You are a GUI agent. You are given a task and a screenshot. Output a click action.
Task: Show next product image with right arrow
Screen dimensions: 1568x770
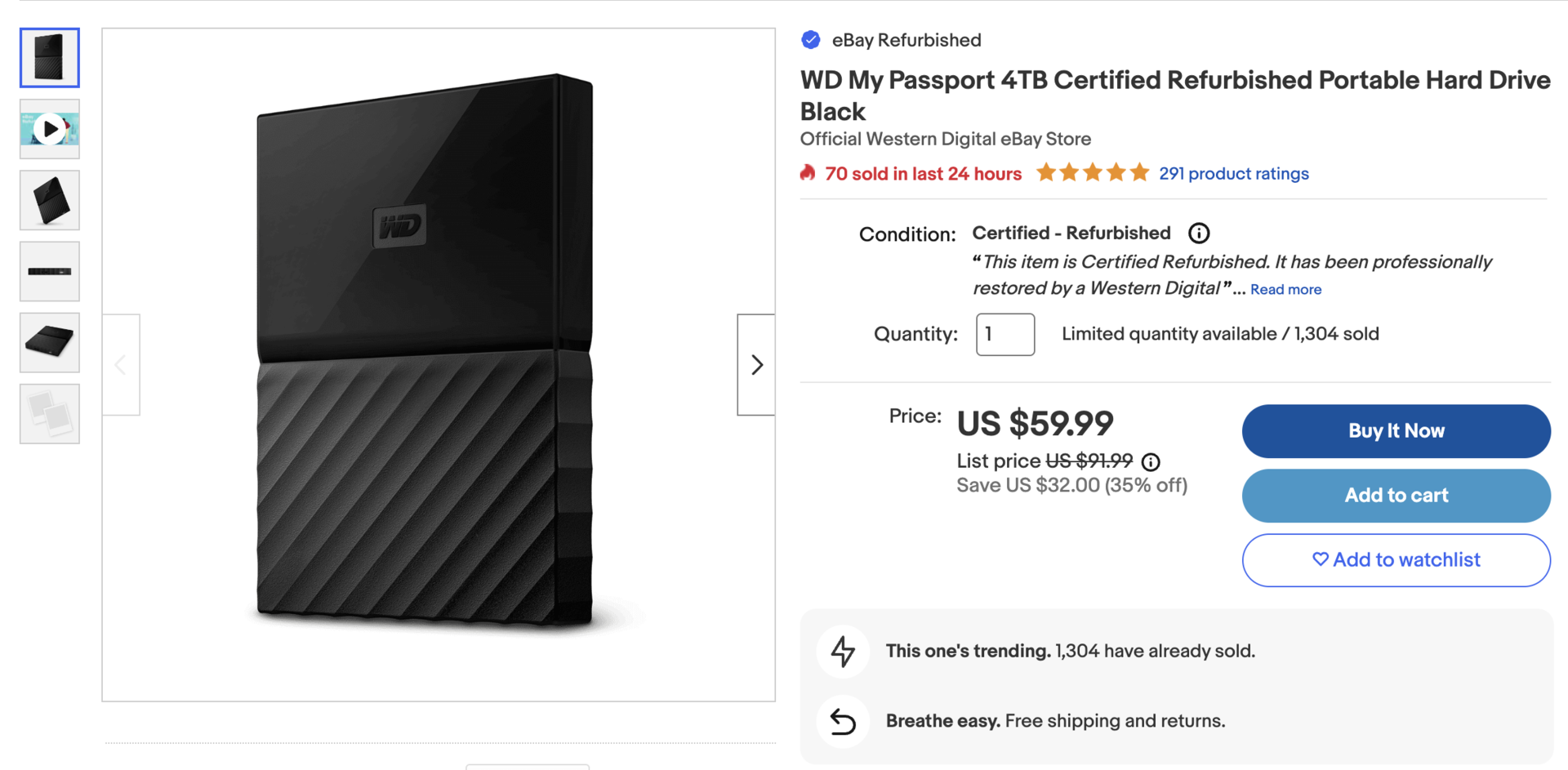756,364
